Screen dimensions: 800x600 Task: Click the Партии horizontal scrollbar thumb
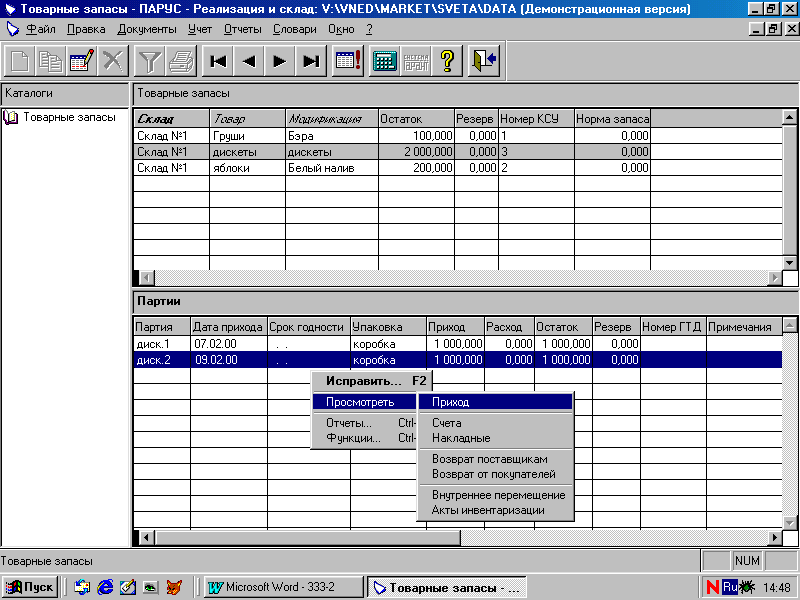(308, 537)
